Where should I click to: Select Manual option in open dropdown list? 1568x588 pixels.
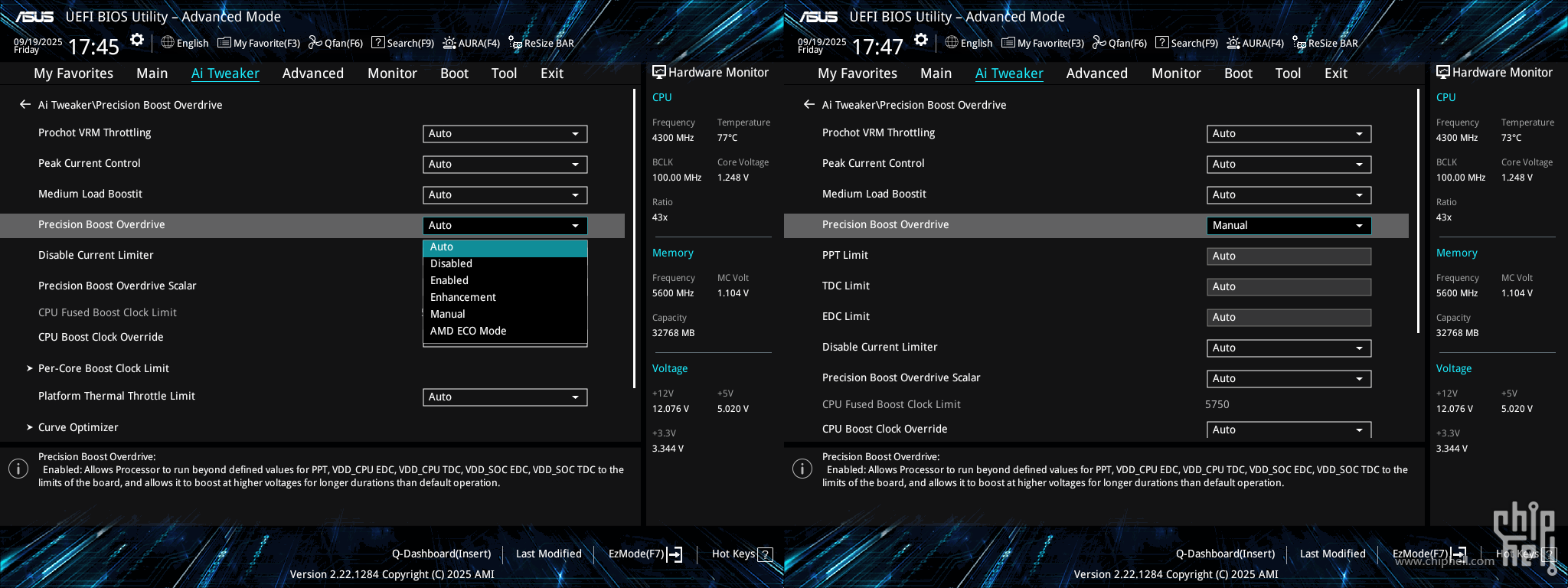(x=505, y=314)
